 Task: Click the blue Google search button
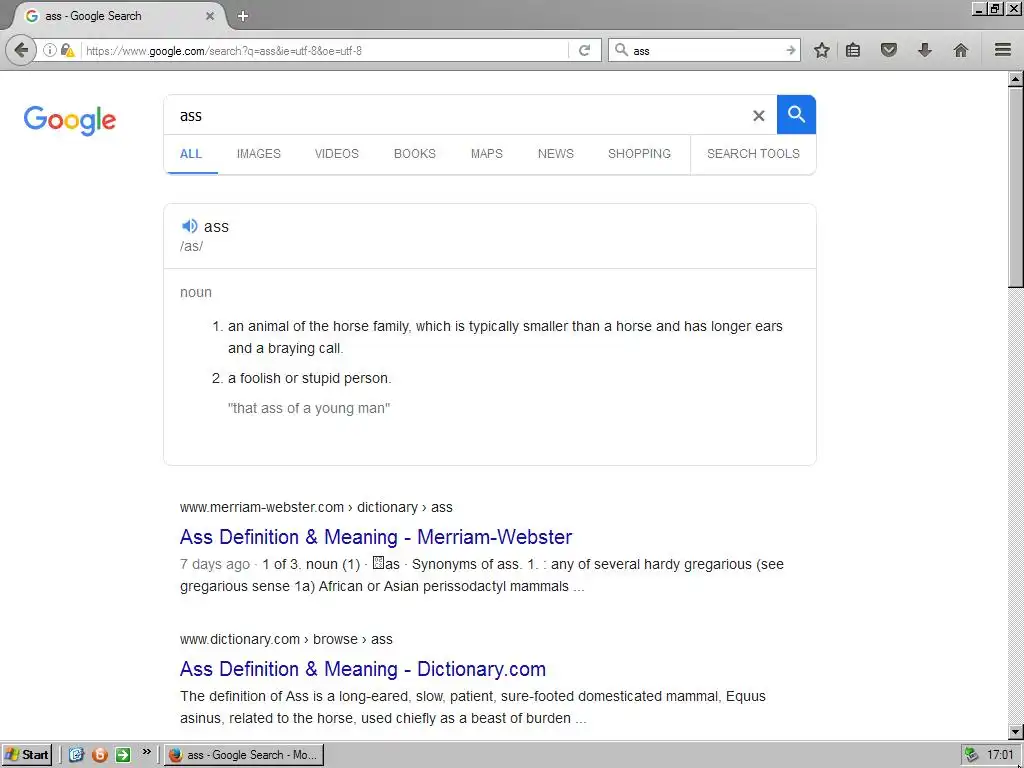pyautogui.click(x=796, y=114)
